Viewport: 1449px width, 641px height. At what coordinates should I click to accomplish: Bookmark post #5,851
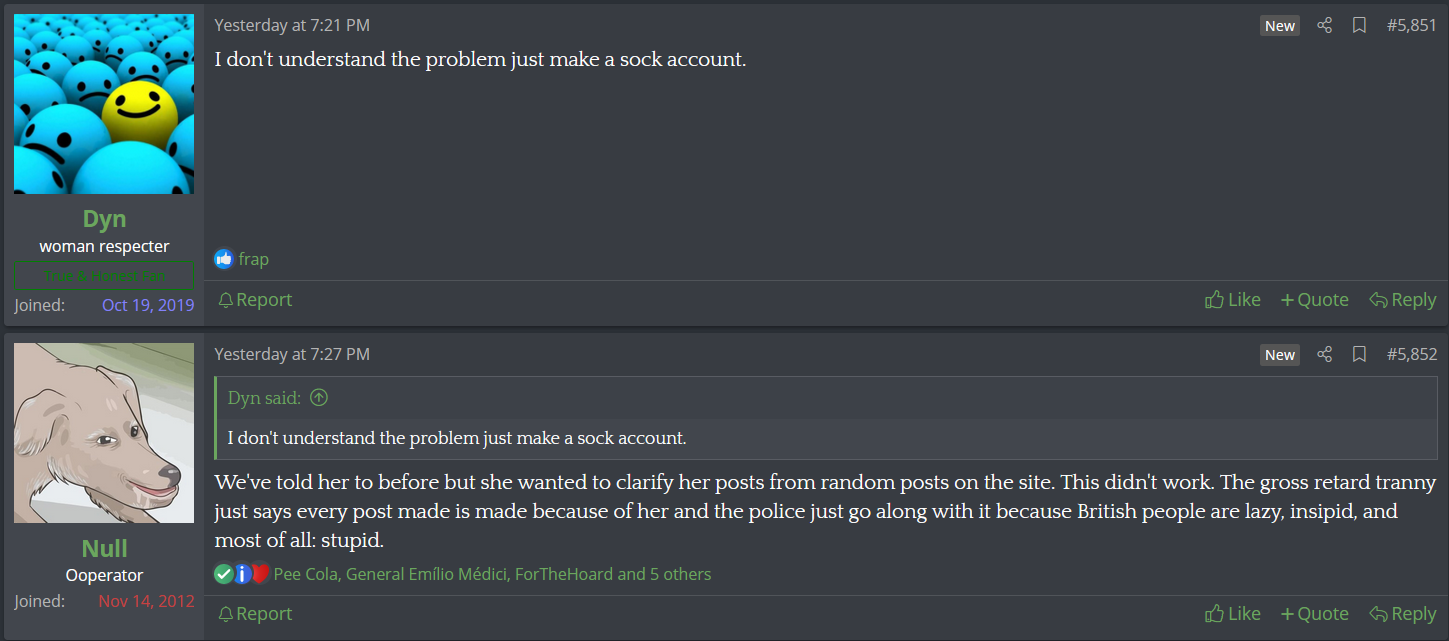[x=1359, y=26]
